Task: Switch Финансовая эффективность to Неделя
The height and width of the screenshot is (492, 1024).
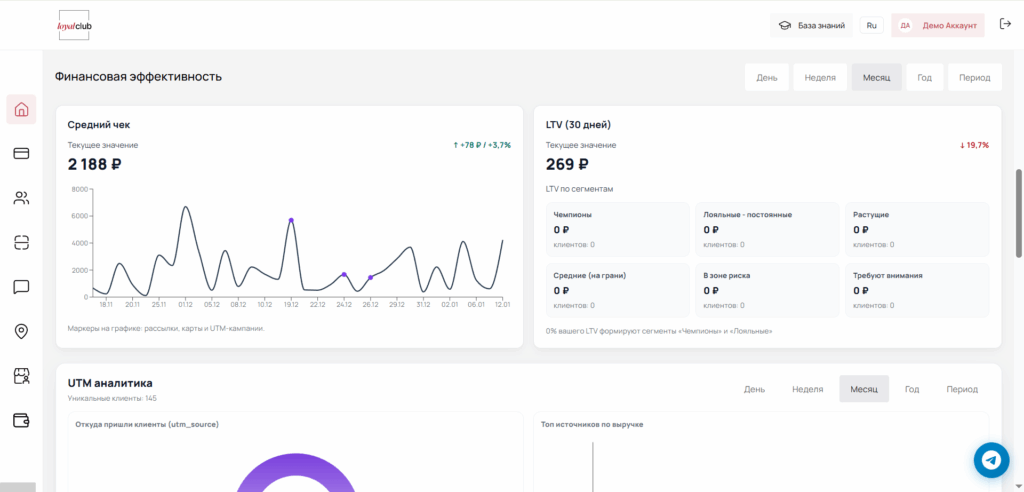Action: 820,77
